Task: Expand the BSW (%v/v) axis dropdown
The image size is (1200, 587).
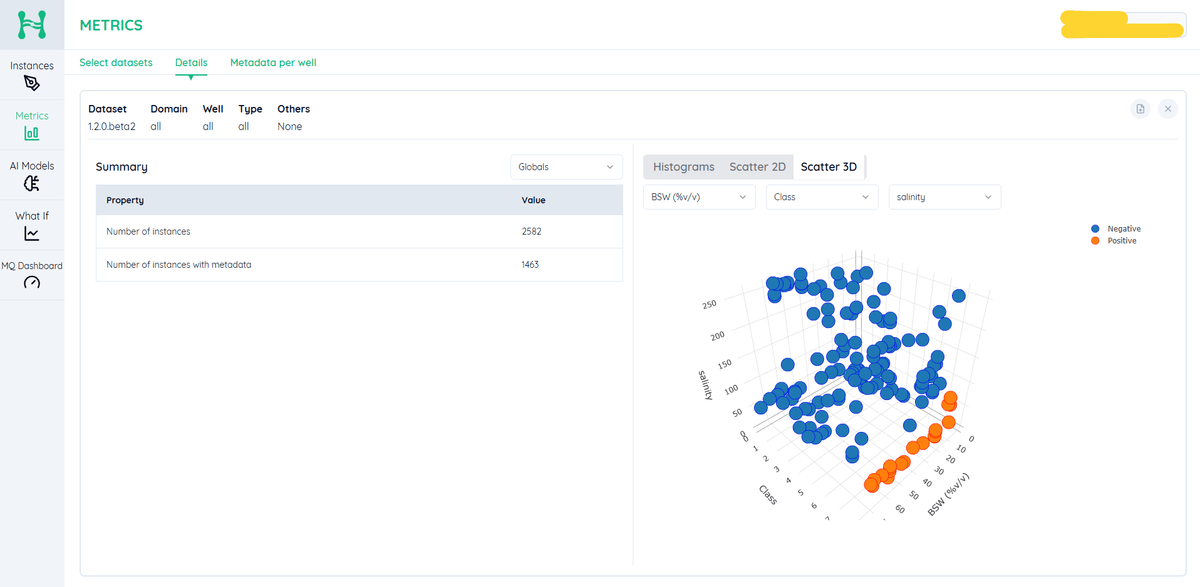Action: tap(699, 197)
